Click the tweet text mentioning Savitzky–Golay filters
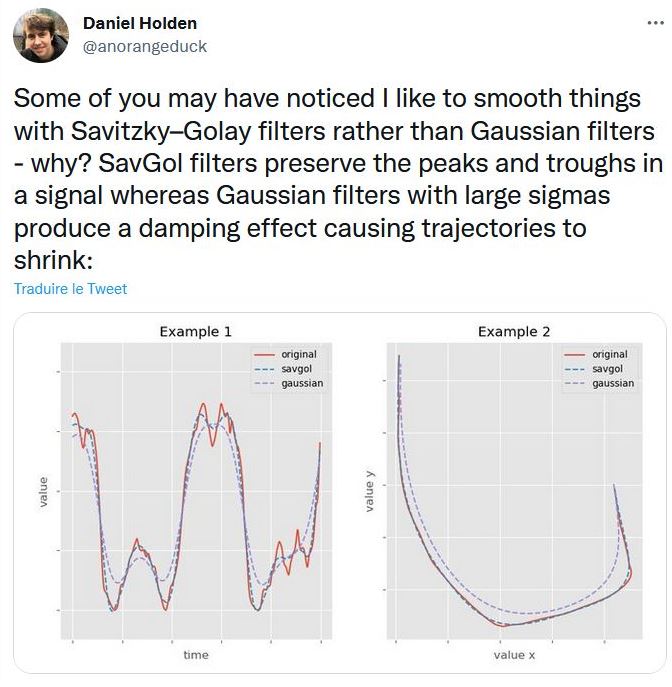Screen dimensions: 672x687 pyautogui.click(x=333, y=131)
